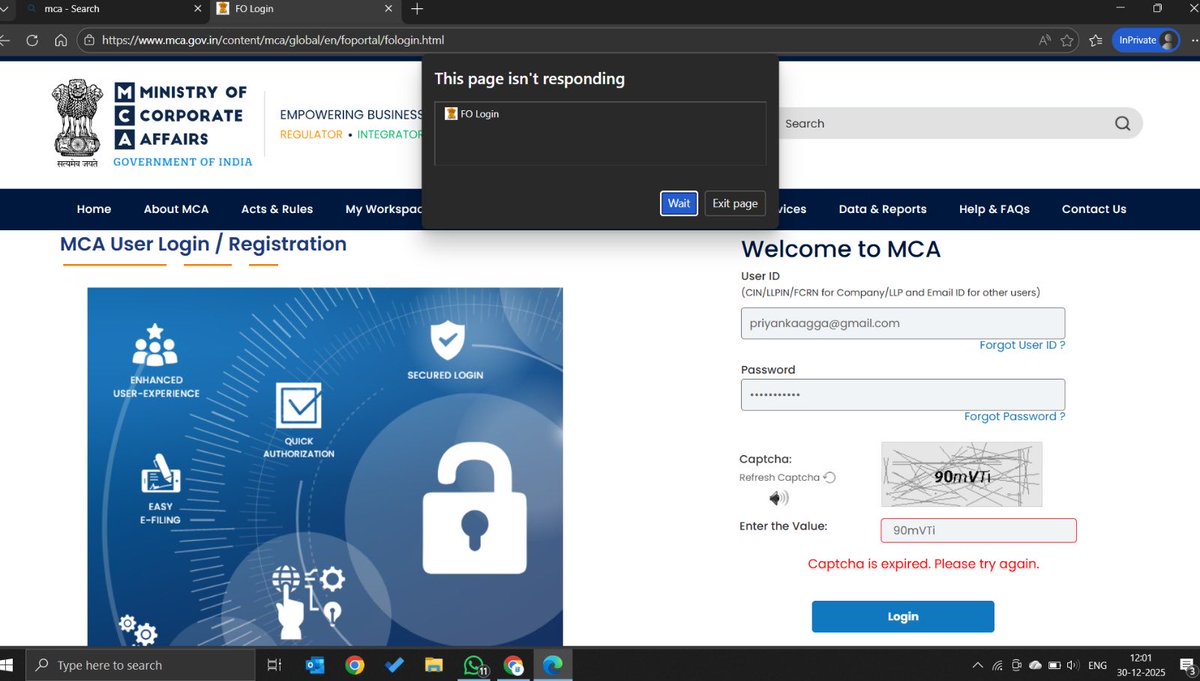Click the Refresh Captcha circular arrow icon
This screenshot has height=681, width=1200.
[829, 478]
